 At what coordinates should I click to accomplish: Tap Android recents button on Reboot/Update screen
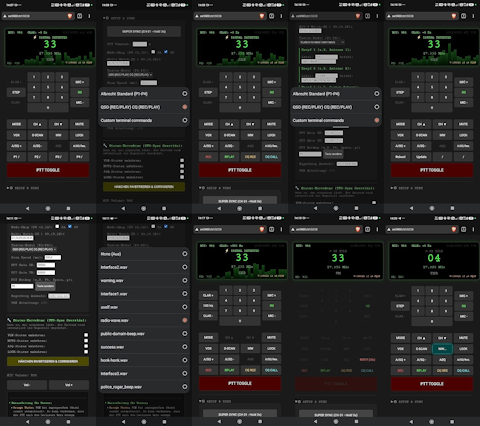click(452, 208)
